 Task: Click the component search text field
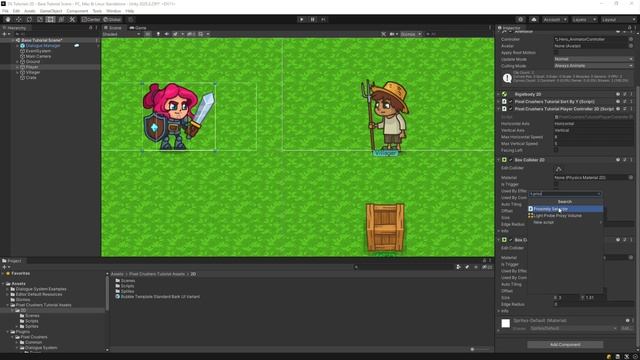tap(565, 194)
